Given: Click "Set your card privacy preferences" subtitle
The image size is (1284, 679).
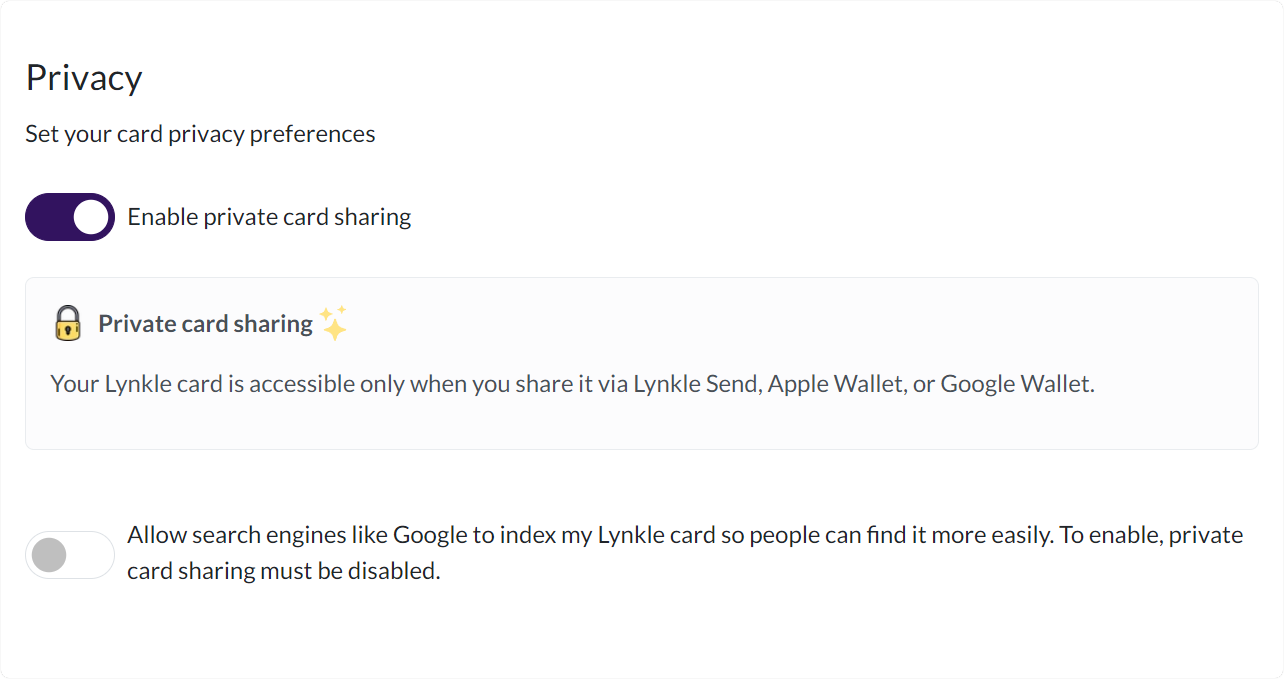Looking at the screenshot, I should (x=200, y=134).
